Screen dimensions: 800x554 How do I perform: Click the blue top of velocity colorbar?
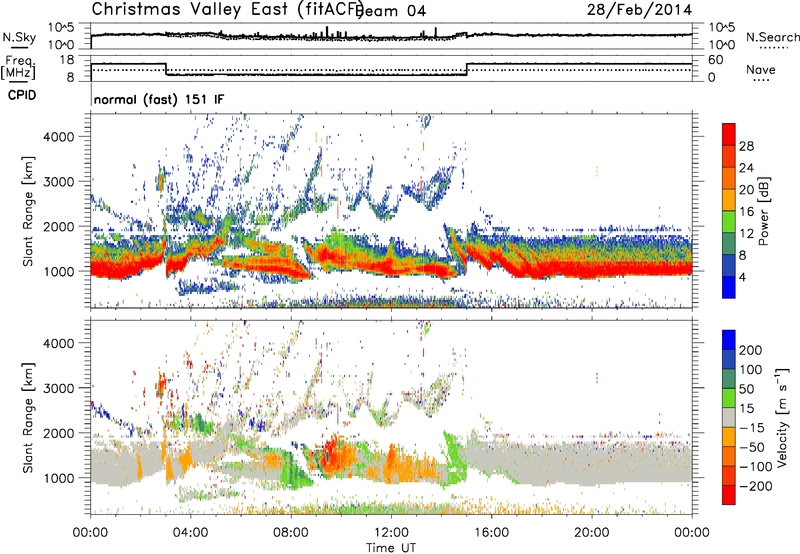(x=729, y=339)
